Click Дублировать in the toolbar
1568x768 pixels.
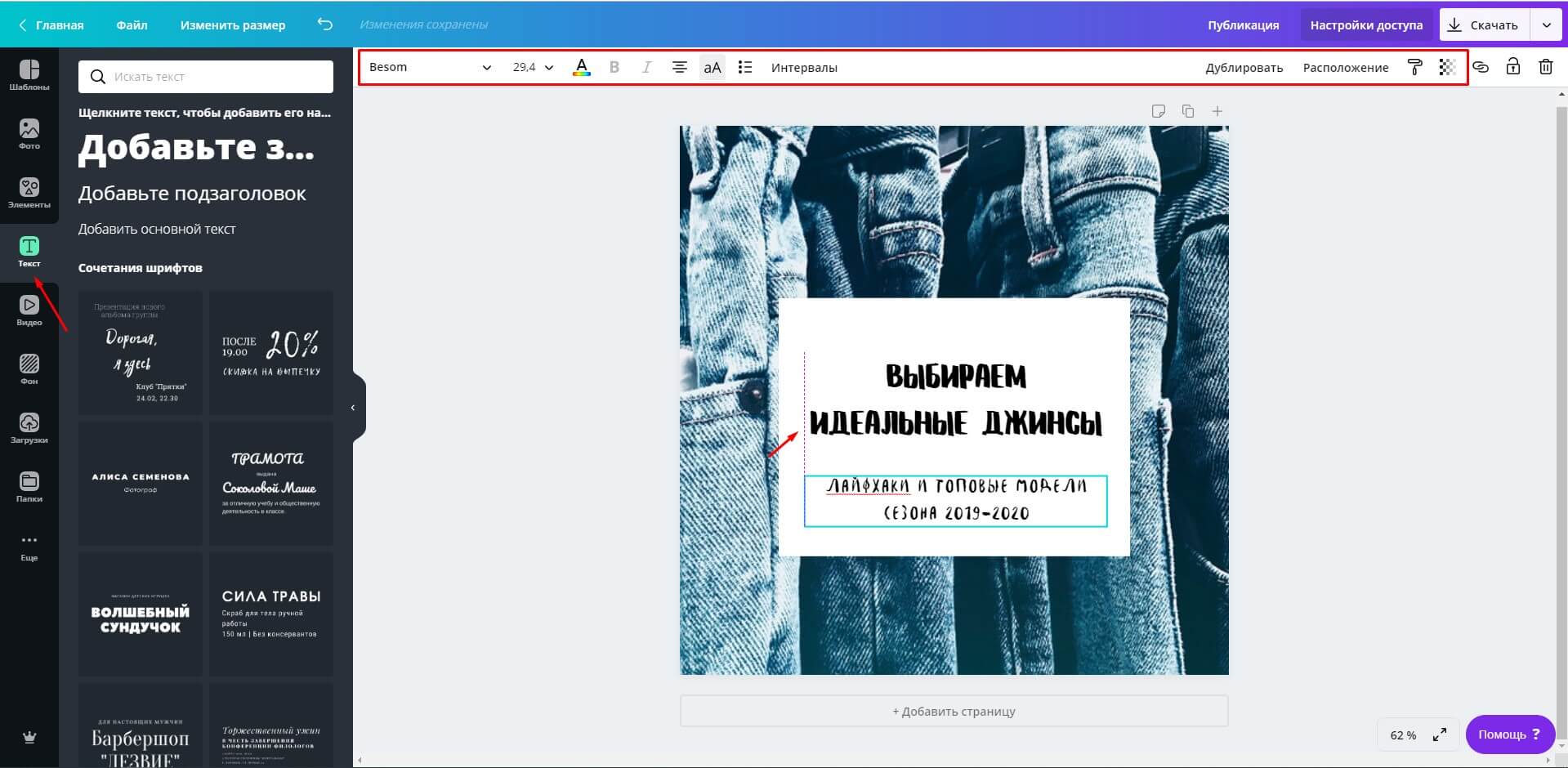[1244, 67]
